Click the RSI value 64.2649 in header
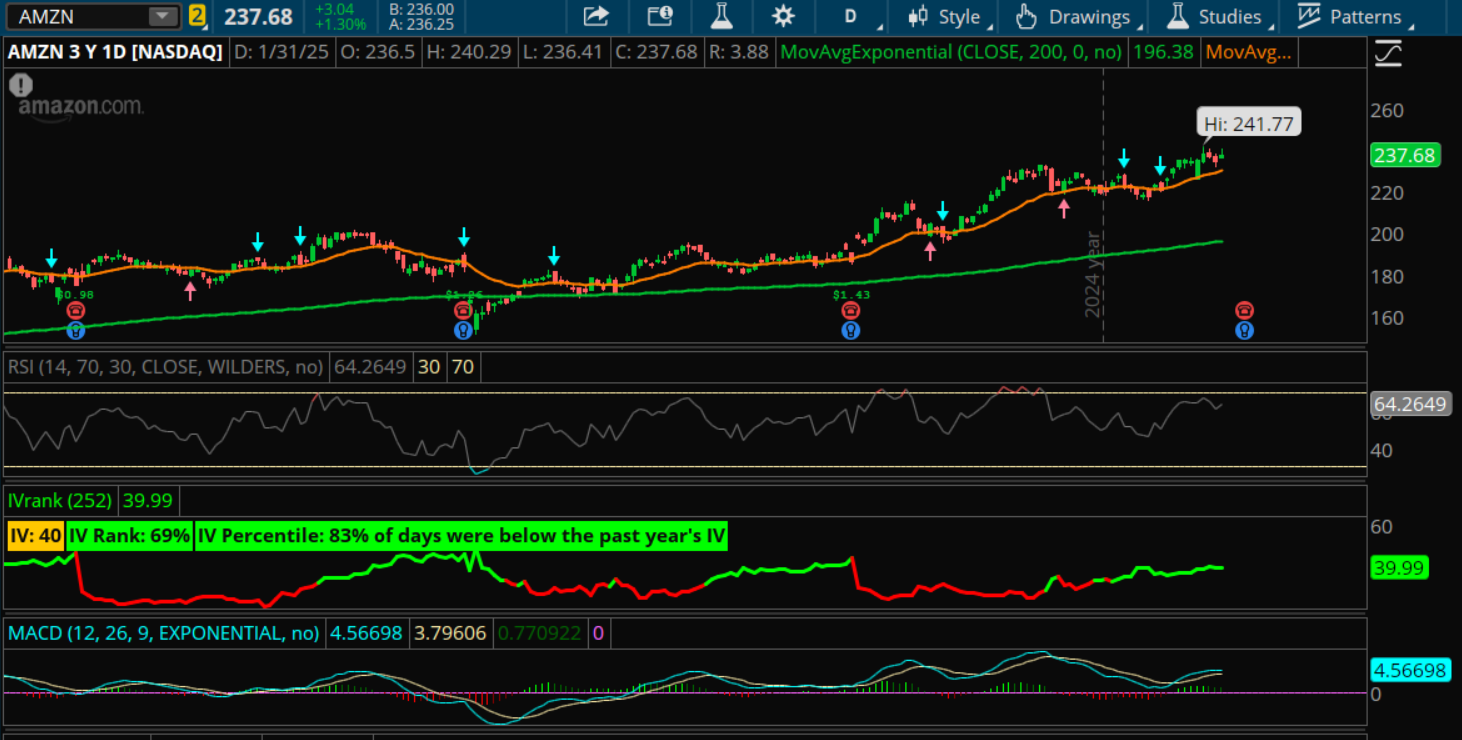This screenshot has height=740, width=1462. 370,367
